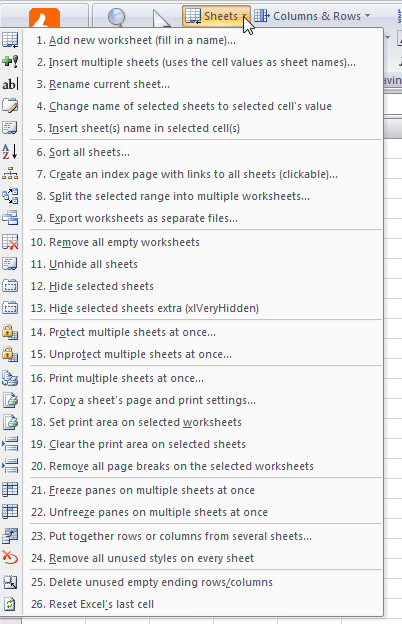This screenshot has width=402, height=624.
Task: Choose Copy a sheet's page and print settings
Action: pyautogui.click(x=203, y=400)
